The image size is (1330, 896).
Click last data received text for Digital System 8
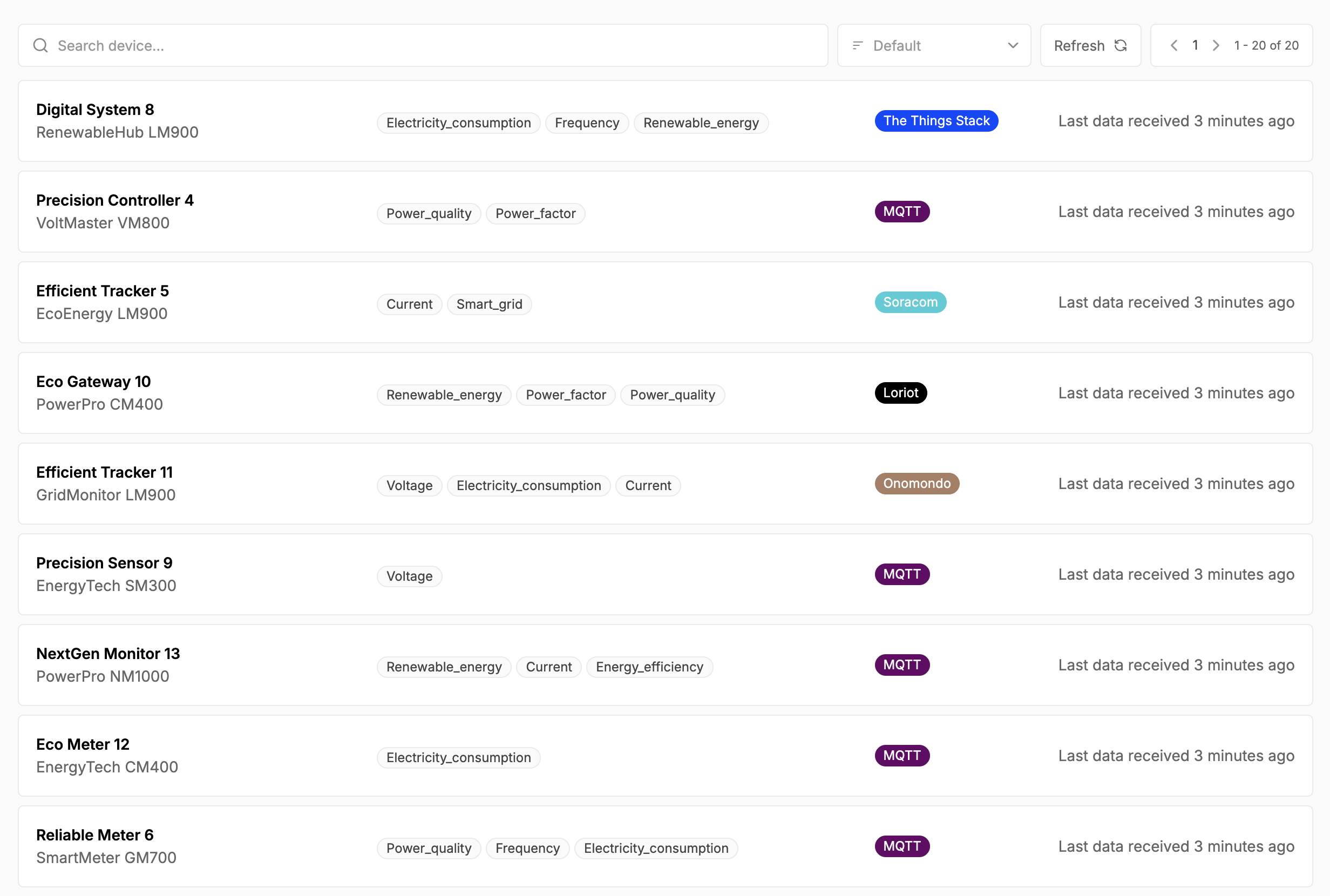[x=1176, y=121]
